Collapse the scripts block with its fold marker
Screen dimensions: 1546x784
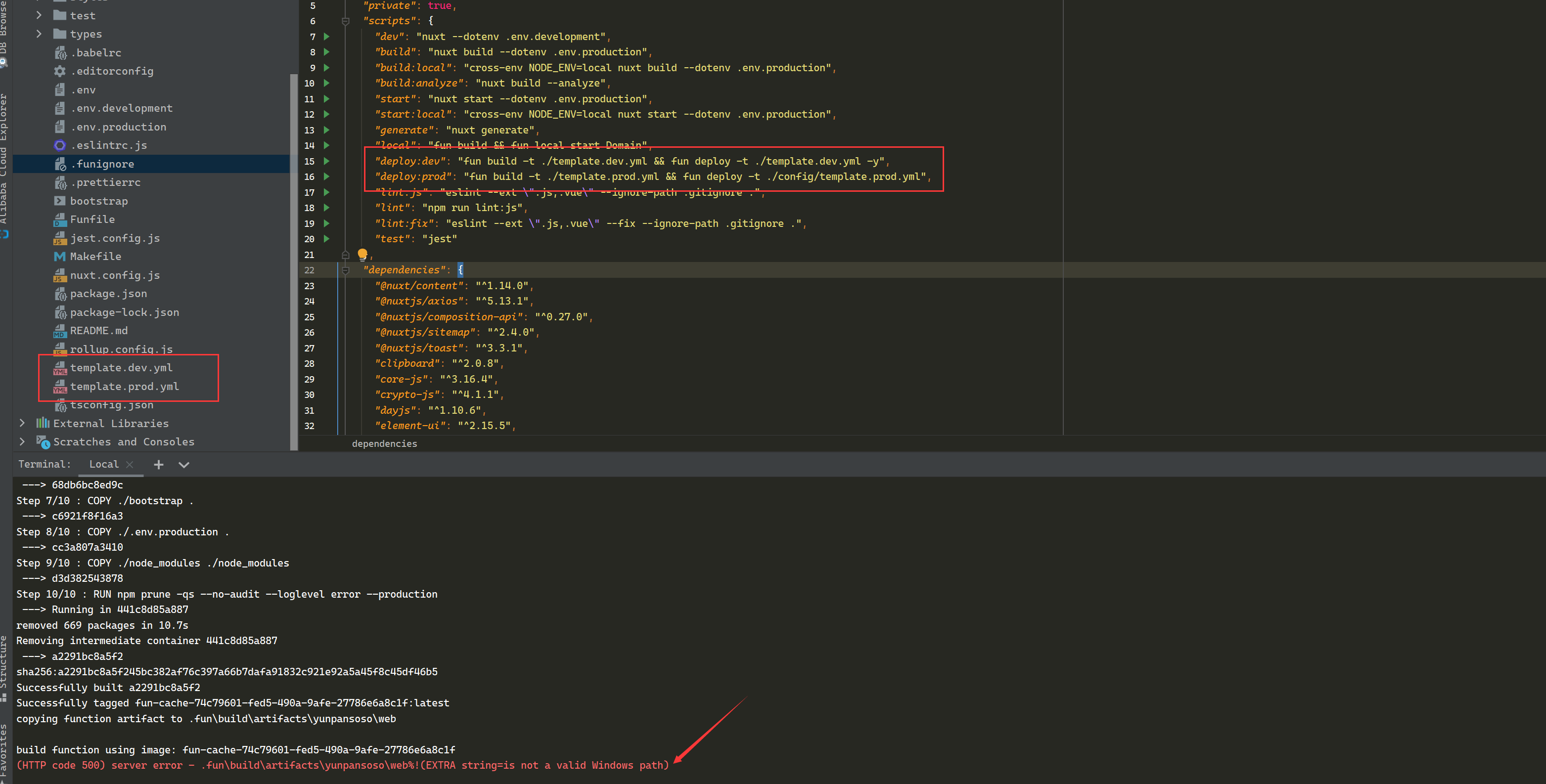[346, 20]
